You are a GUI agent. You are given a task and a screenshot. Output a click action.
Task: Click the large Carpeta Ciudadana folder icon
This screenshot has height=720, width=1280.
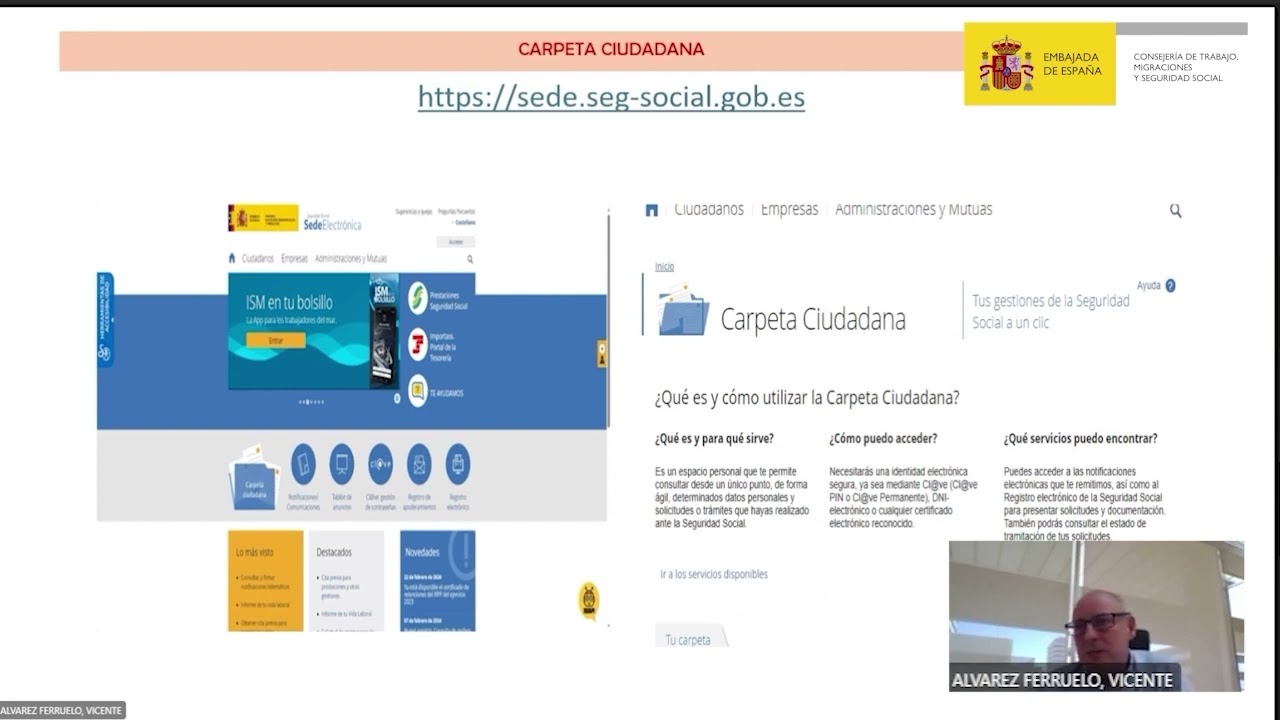pyautogui.click(x=683, y=310)
